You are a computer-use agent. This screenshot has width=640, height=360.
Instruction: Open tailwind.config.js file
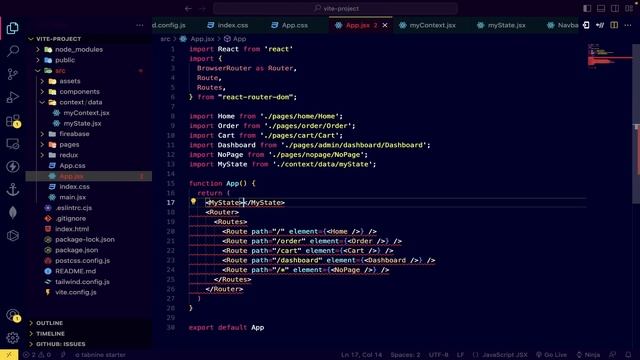(x=82, y=282)
